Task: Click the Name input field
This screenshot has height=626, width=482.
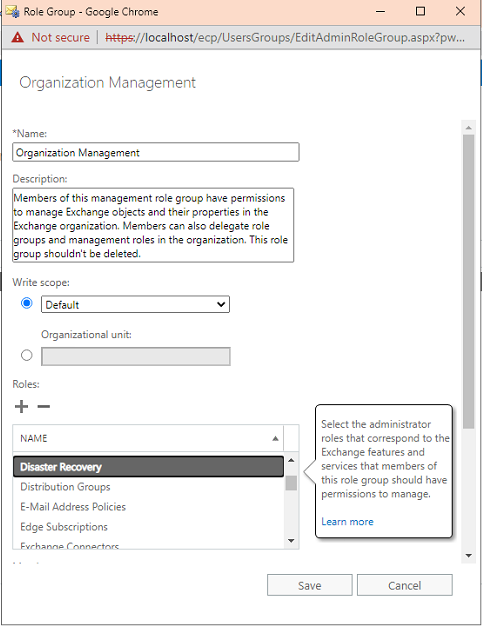Action: tap(156, 152)
